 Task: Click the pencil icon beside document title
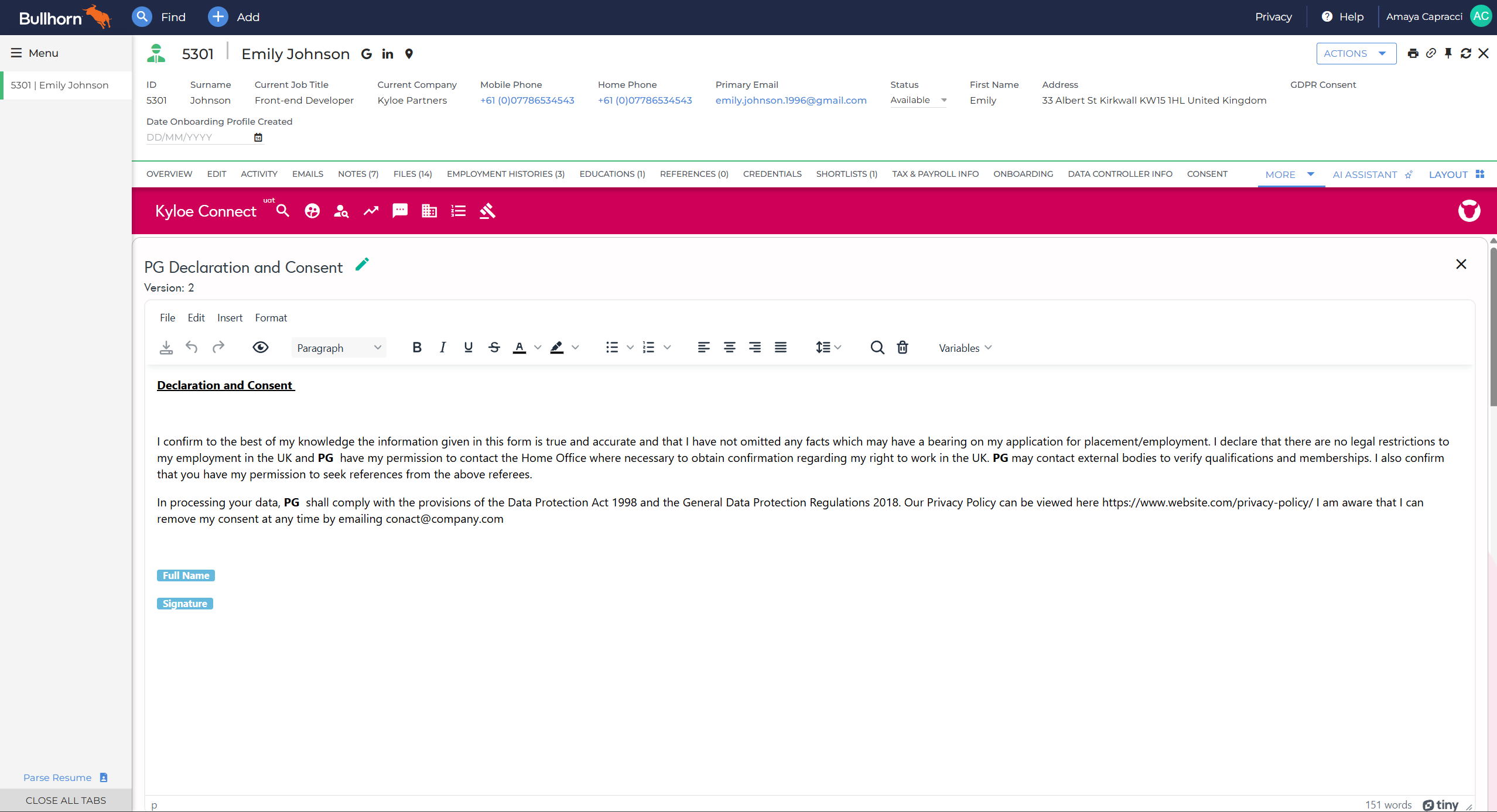[x=362, y=265]
